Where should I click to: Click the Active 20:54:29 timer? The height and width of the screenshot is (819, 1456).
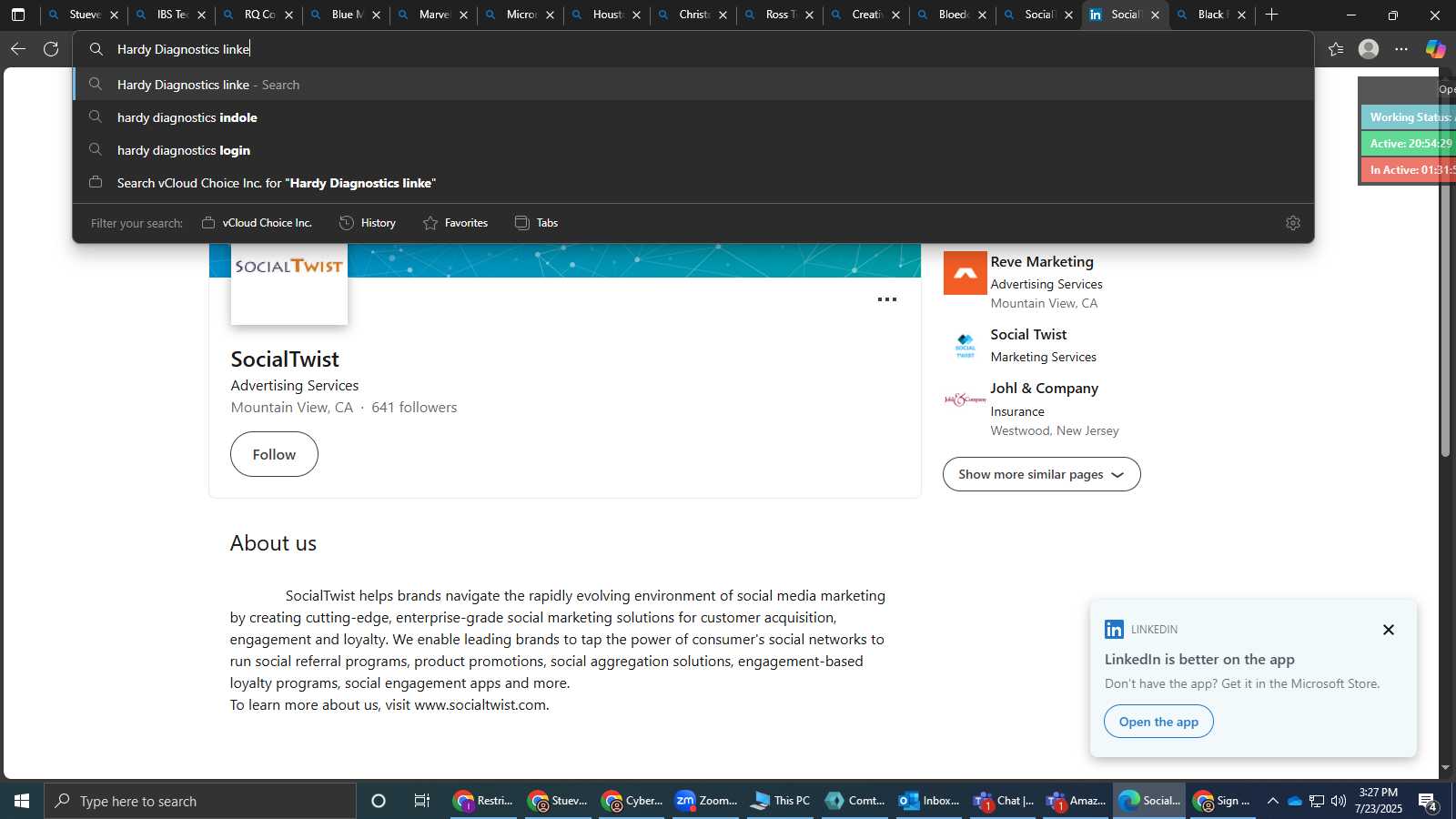coord(1409,144)
